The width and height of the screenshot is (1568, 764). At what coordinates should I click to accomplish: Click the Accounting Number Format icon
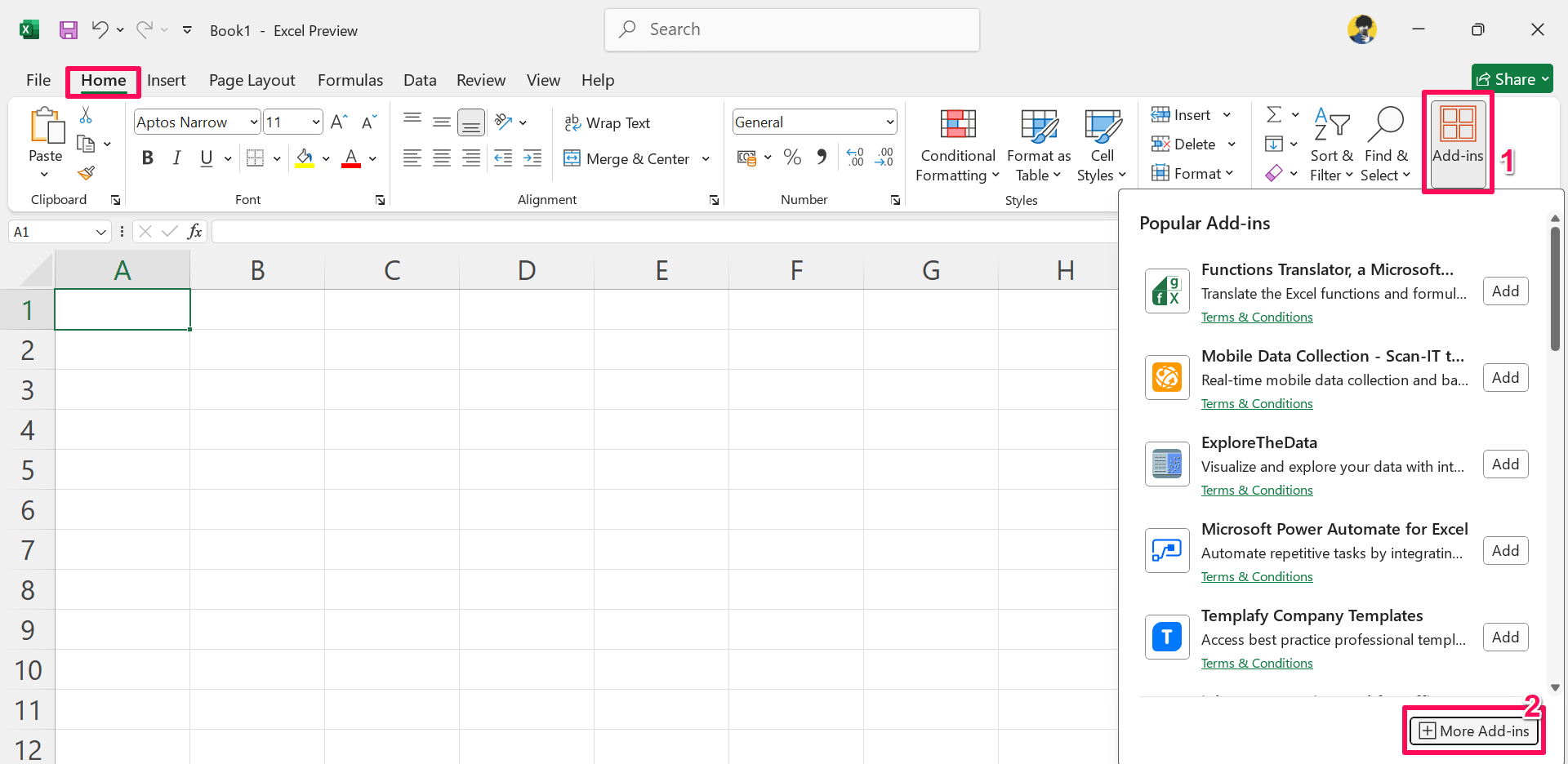tap(746, 157)
